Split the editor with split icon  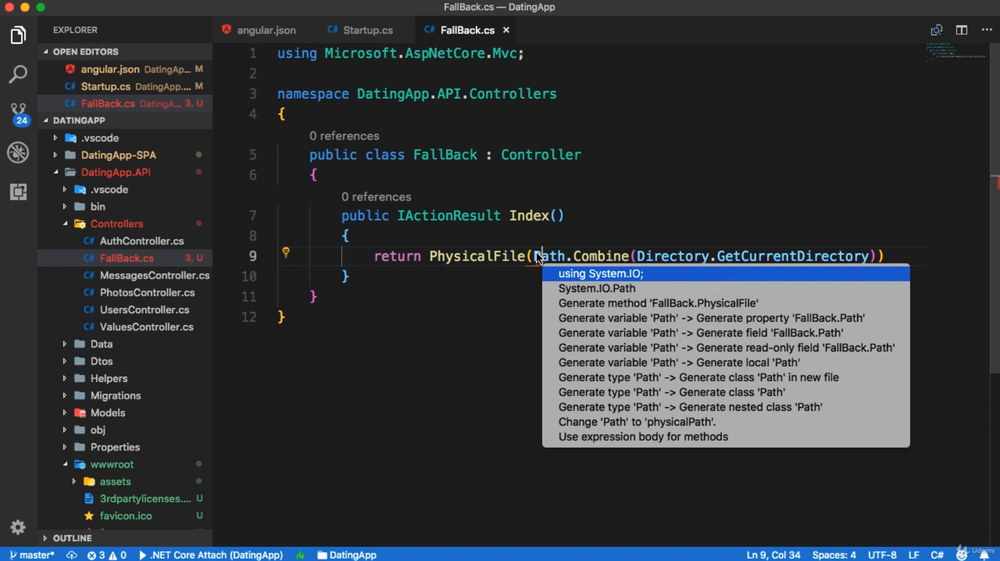[x=962, y=30]
